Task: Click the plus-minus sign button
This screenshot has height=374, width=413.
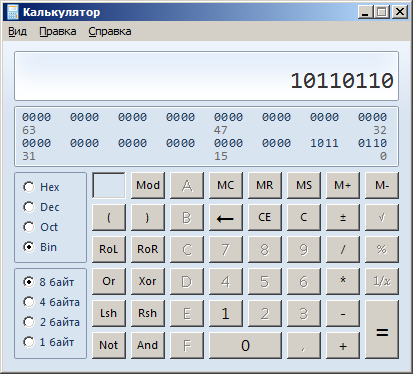Action: coord(343,218)
